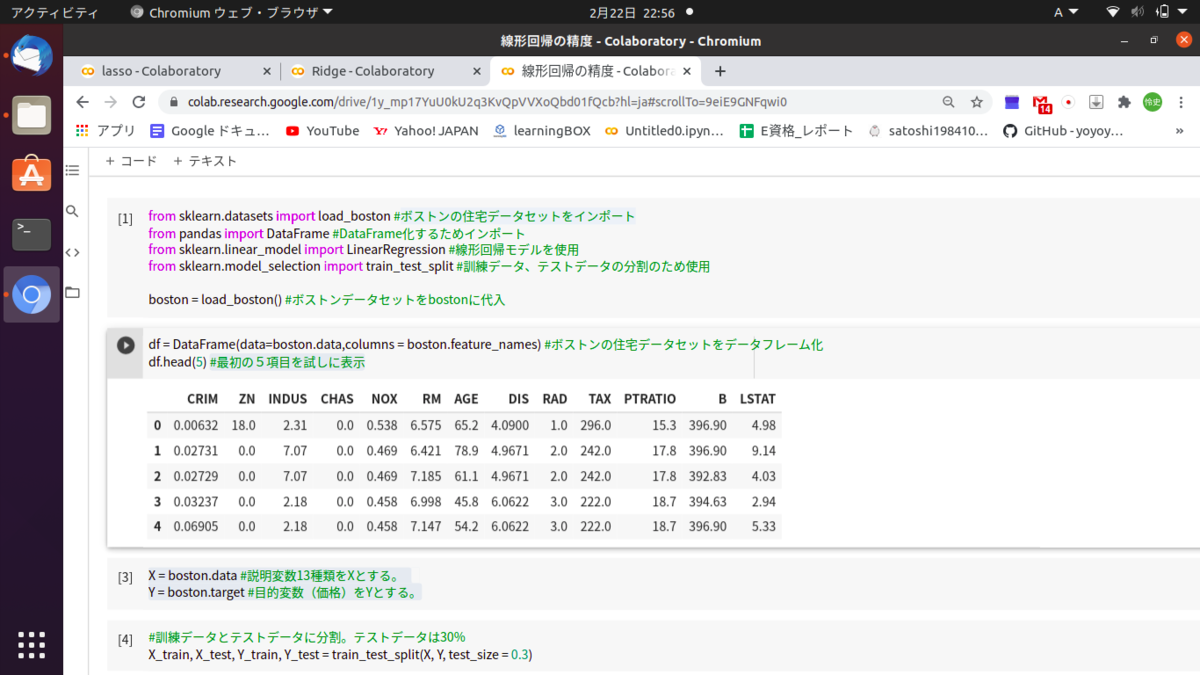Add a code cell with + コード
Viewport: 1200px width, 675px height.
(x=131, y=161)
